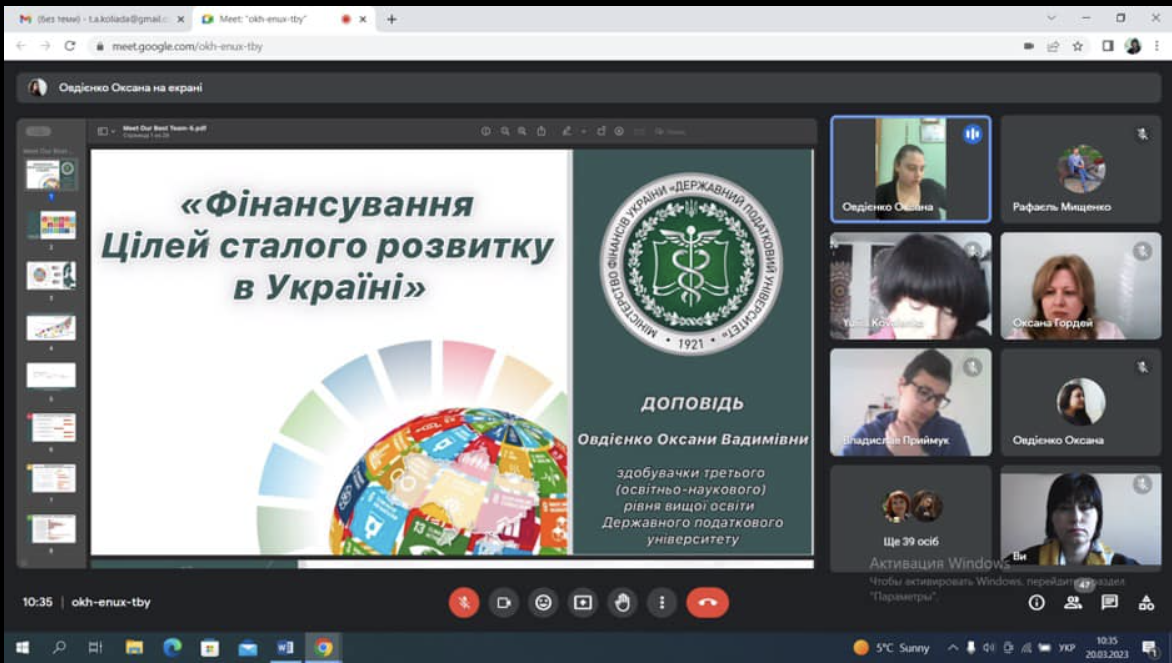This screenshot has width=1172, height=663.
Task: Select the Овдієнко Оксана avatar tile
Action: coord(1081,402)
